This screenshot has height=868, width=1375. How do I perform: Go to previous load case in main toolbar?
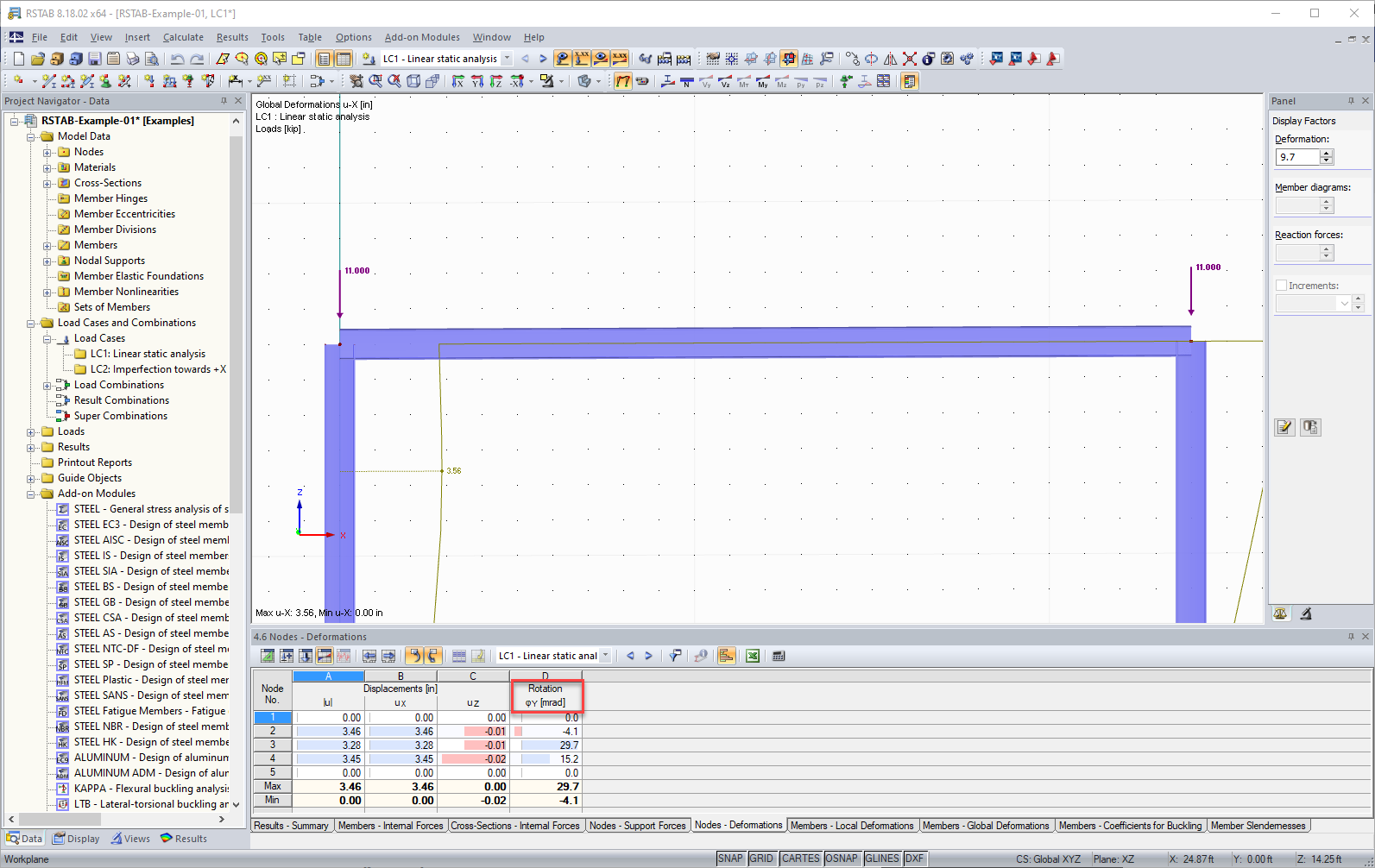click(x=525, y=59)
